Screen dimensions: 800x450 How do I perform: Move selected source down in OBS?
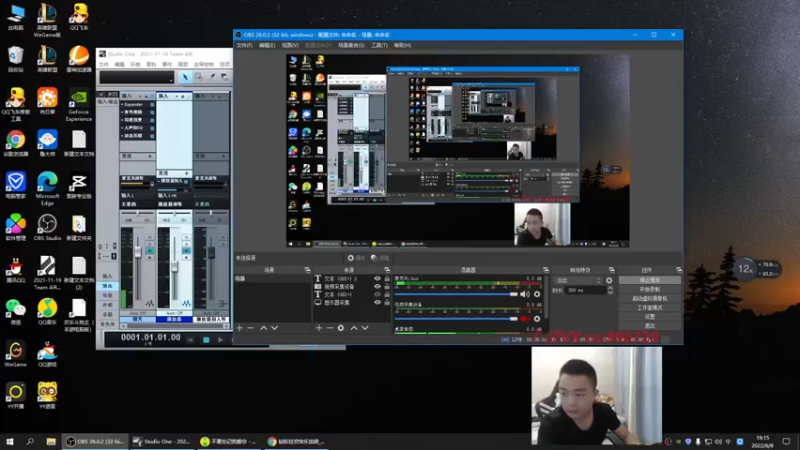(x=365, y=328)
